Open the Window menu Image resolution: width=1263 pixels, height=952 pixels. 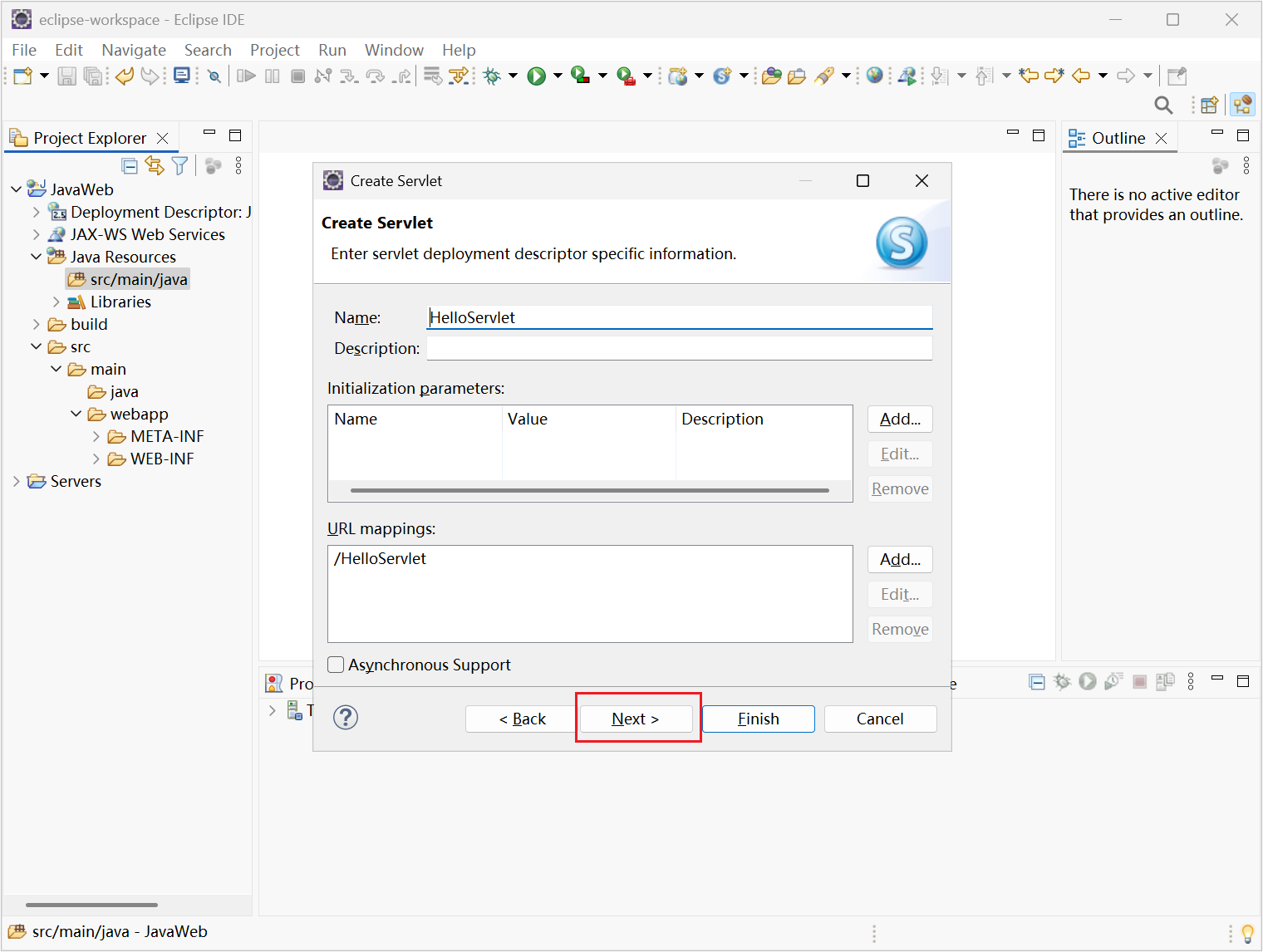pyautogui.click(x=394, y=50)
